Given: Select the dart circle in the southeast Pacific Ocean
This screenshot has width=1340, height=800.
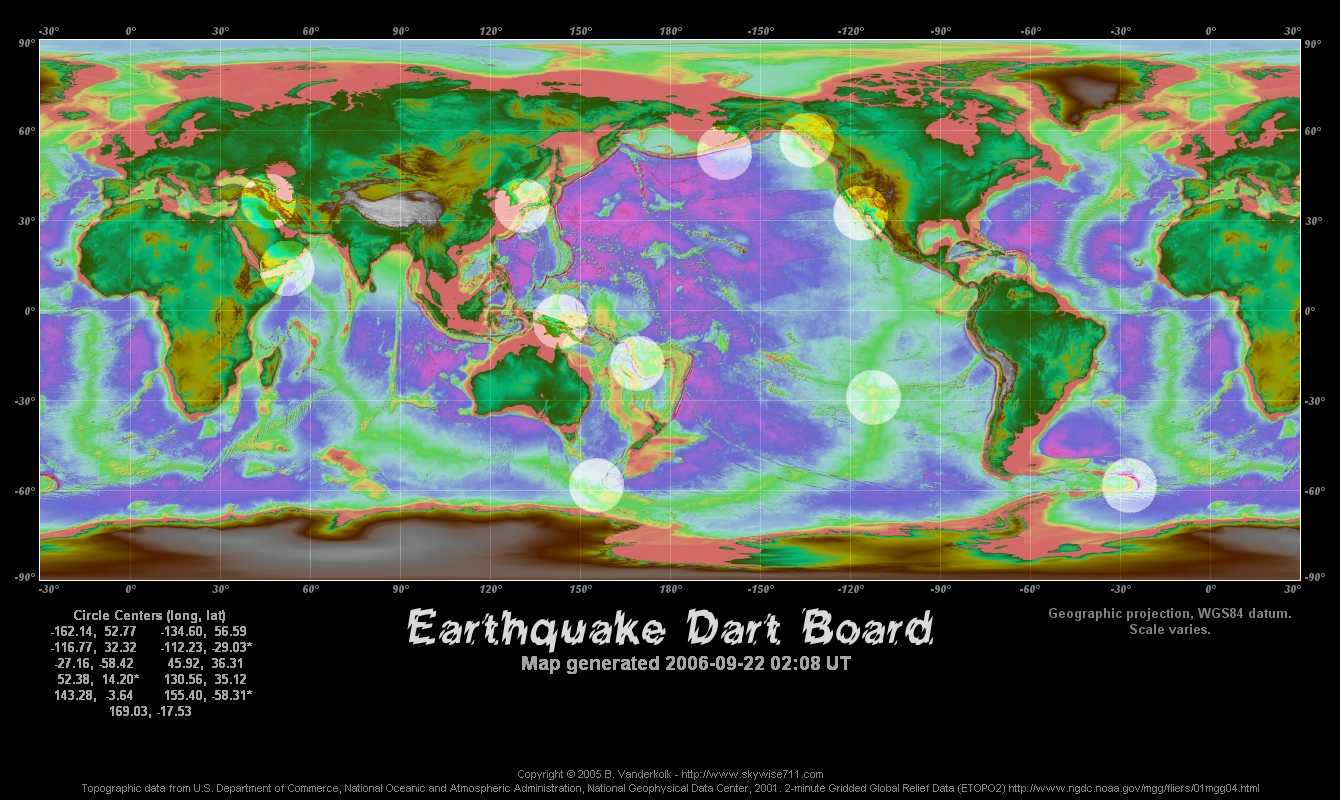Looking at the screenshot, I should 874,397.
